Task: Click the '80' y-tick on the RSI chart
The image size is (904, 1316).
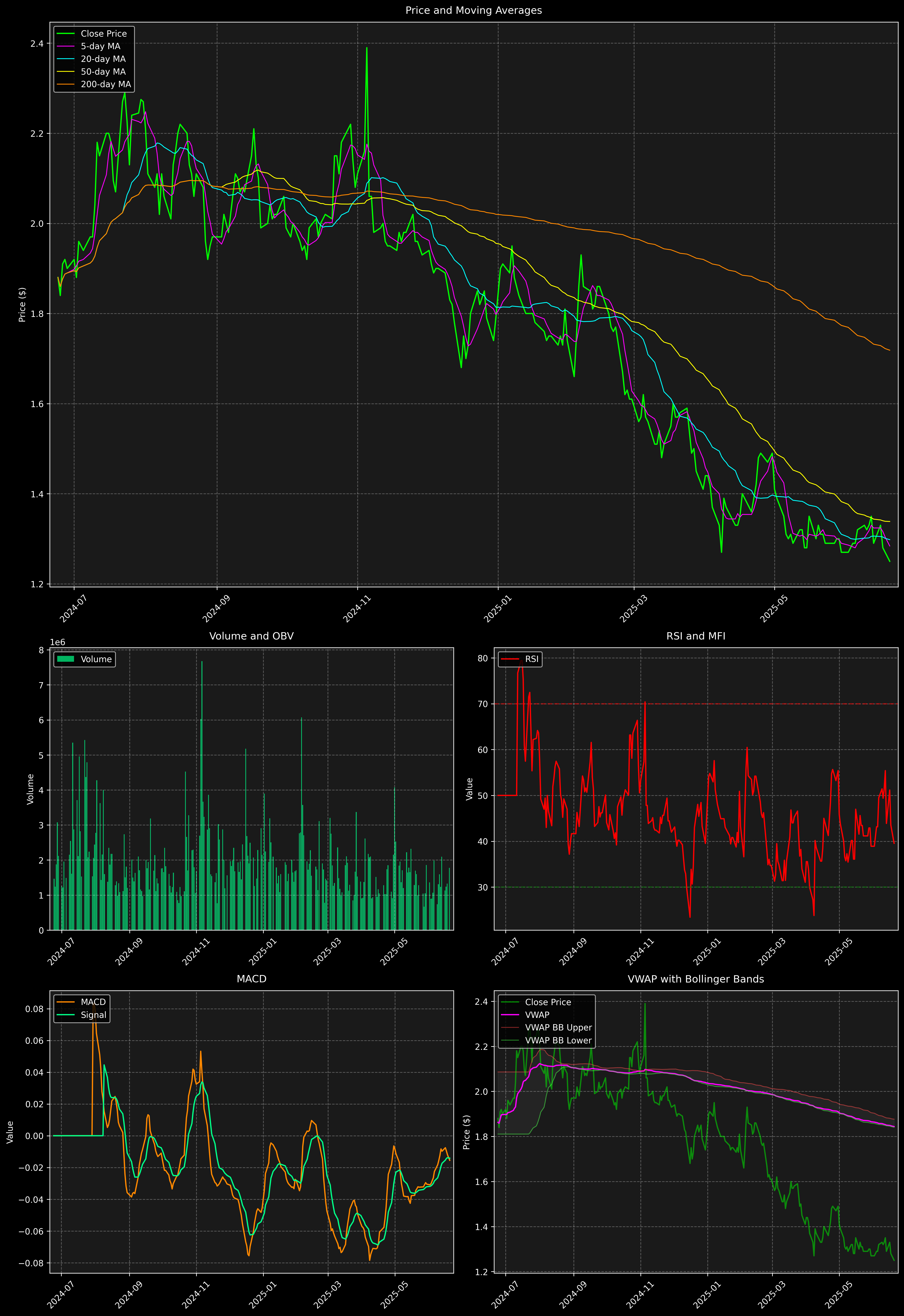Action: (x=483, y=658)
